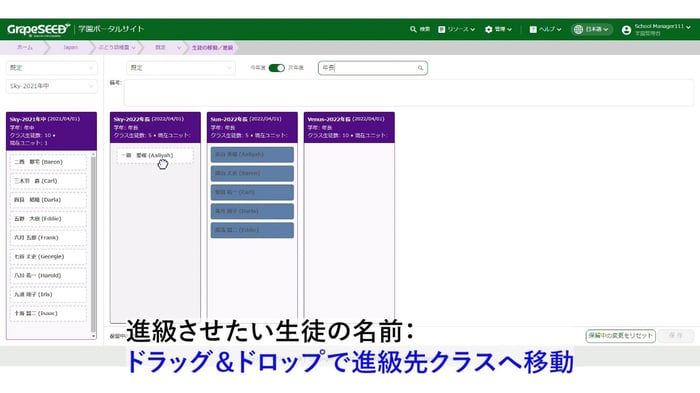The height and width of the screenshot is (393, 700).
Task: Open the Resources menu icon
Action: (442, 29)
